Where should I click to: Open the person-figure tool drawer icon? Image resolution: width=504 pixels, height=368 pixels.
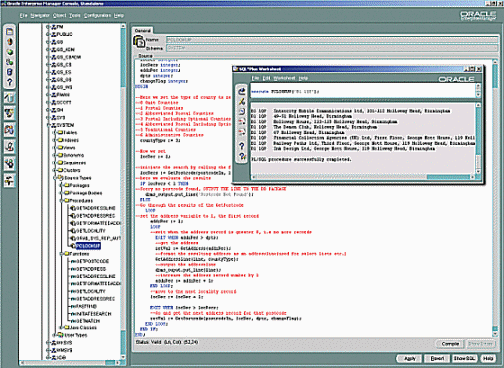tap(9, 146)
